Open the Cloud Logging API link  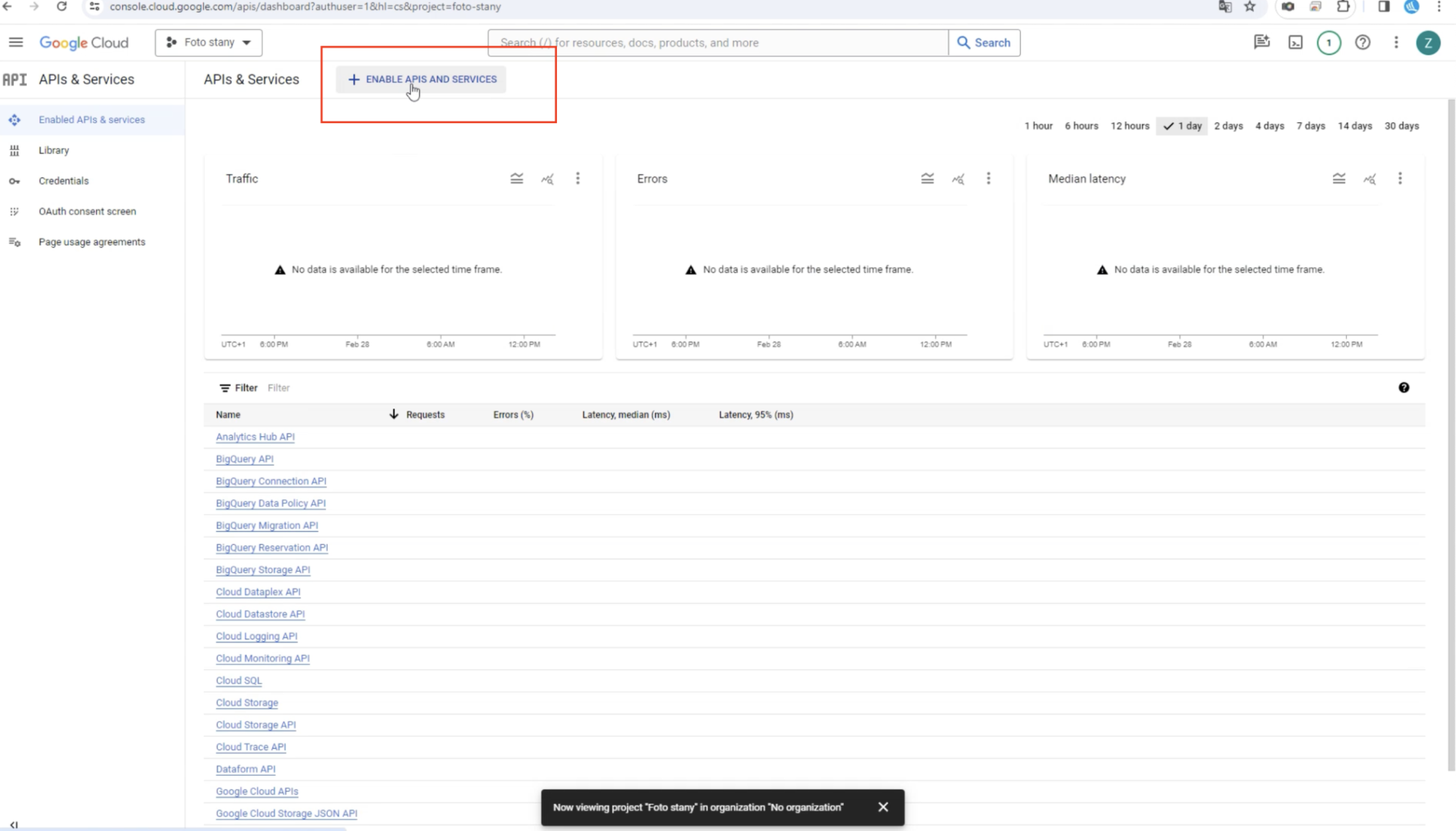(x=256, y=636)
